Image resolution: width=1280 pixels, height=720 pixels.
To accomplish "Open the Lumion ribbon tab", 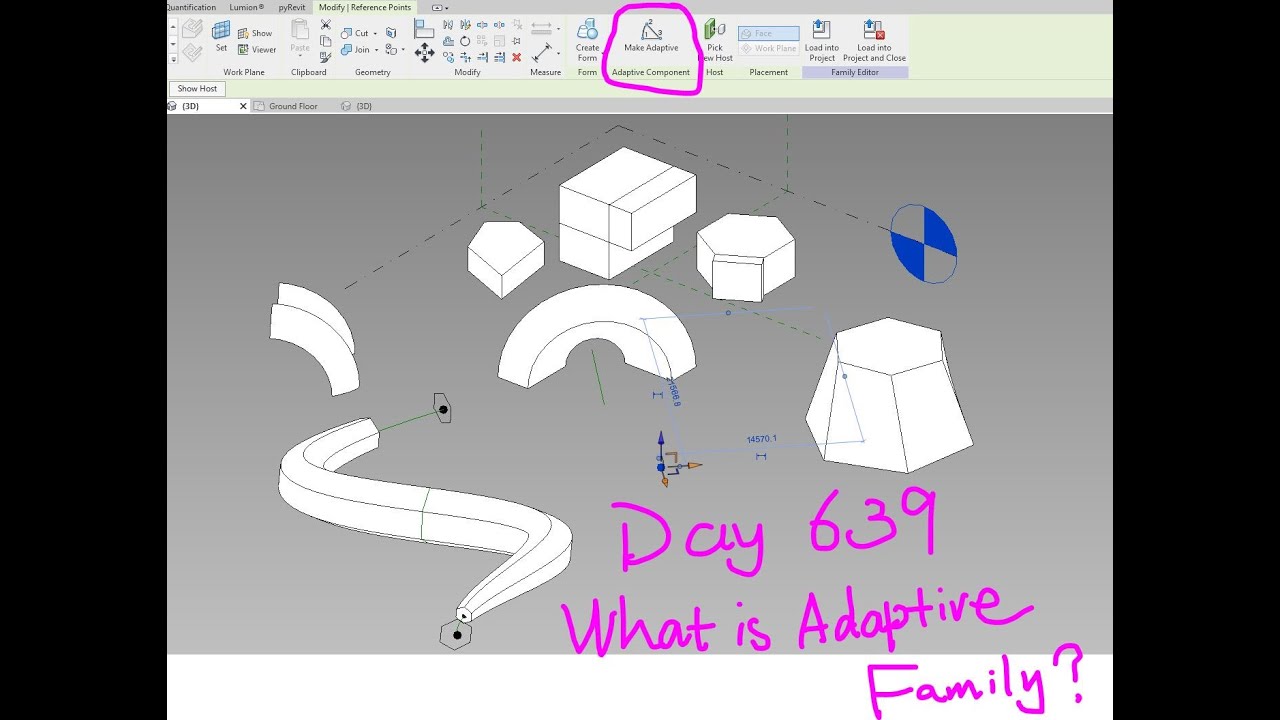I will 247,7.
